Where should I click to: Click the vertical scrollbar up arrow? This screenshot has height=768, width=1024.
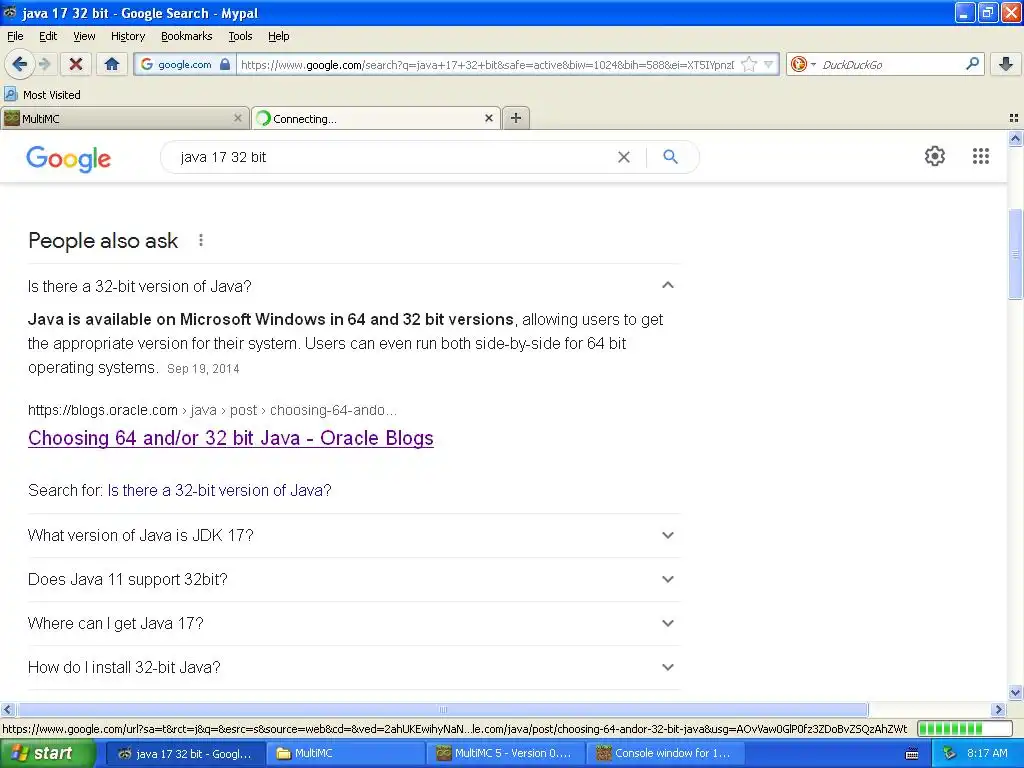(1015, 138)
